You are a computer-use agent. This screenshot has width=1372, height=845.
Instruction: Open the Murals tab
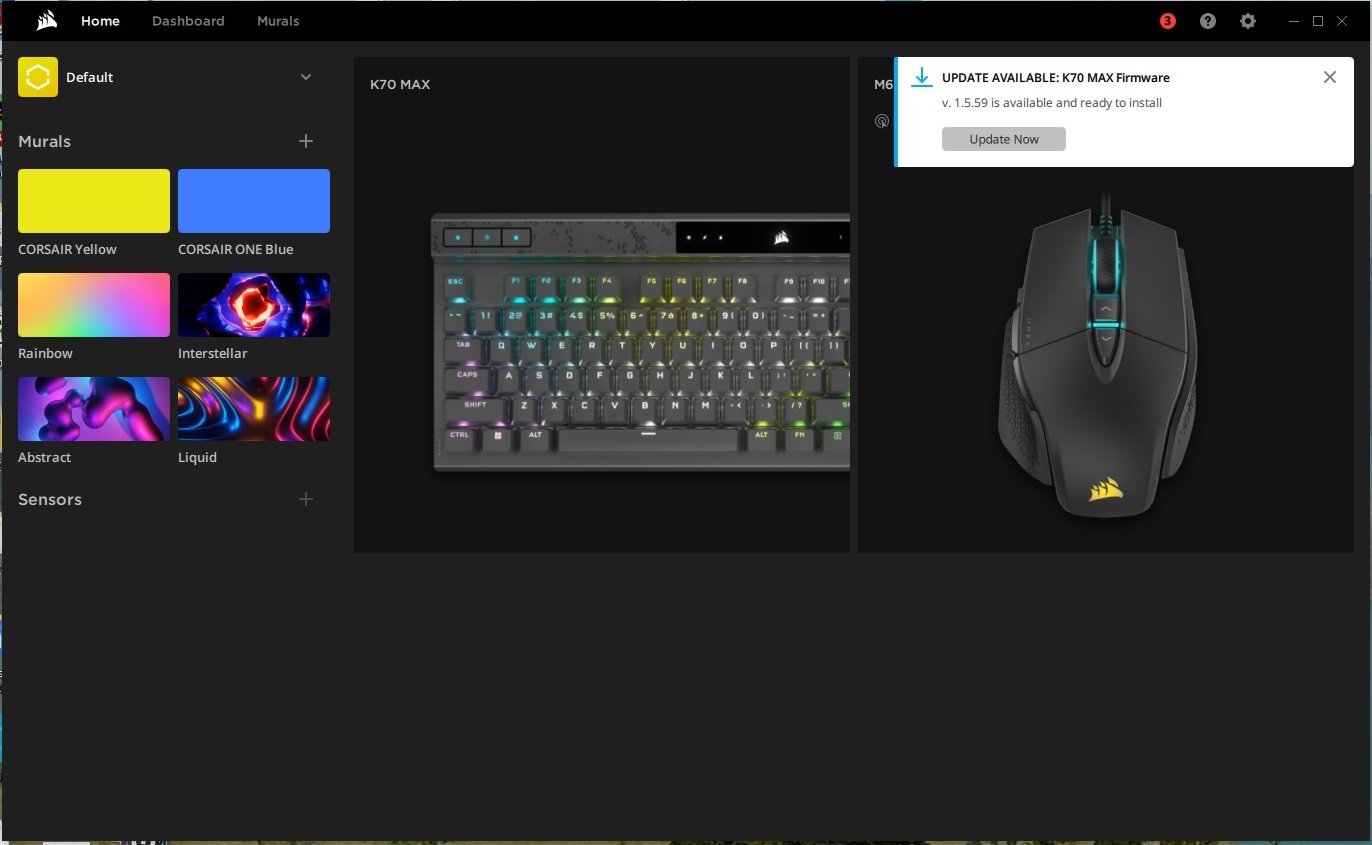click(278, 21)
